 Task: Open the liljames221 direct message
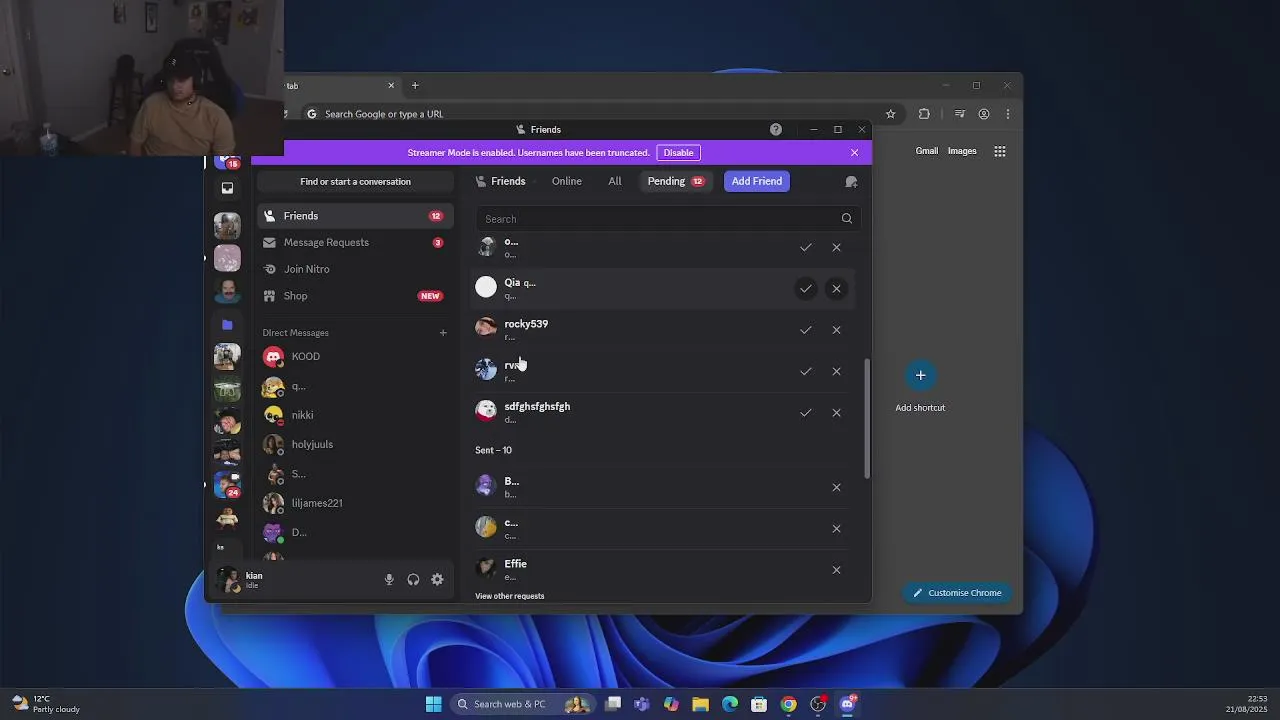(355, 503)
